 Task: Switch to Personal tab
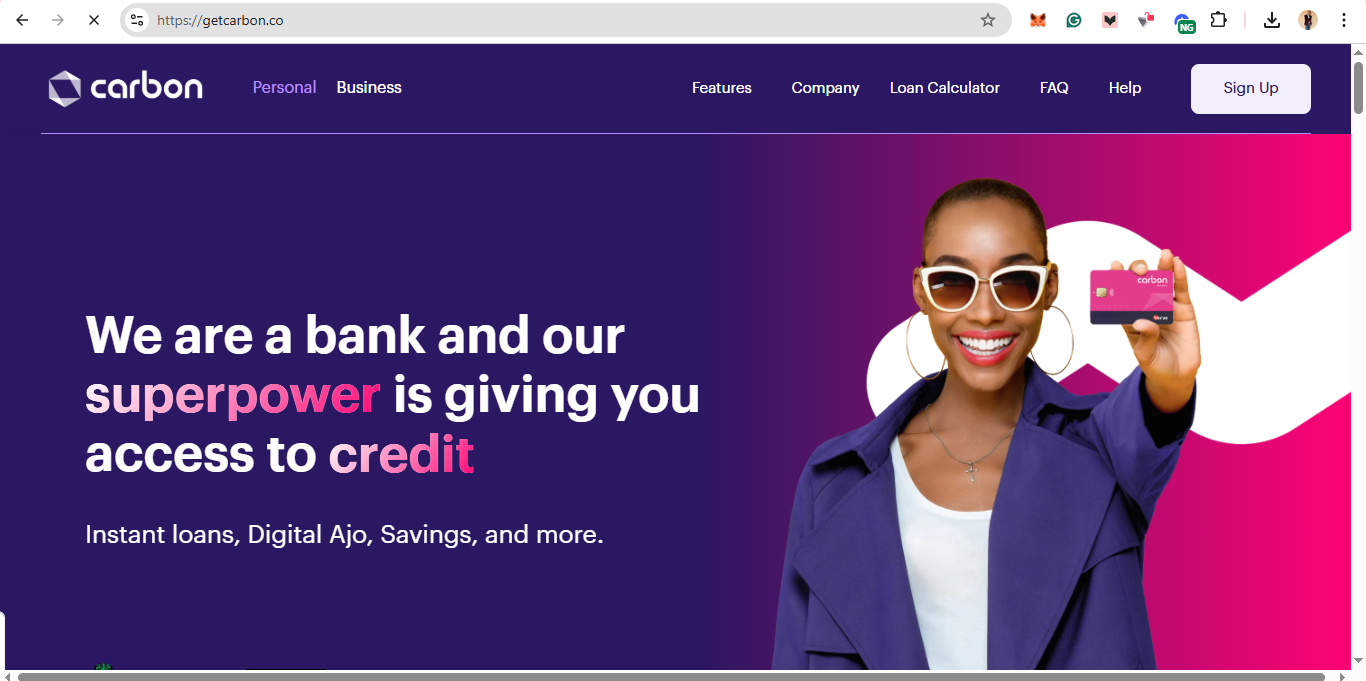tap(284, 88)
